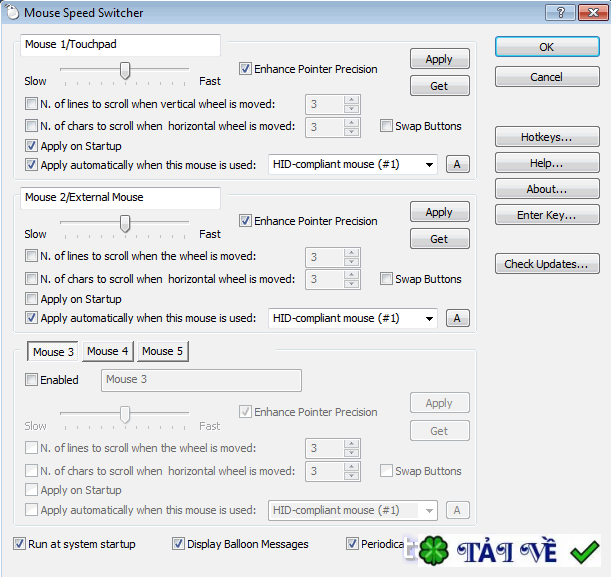Enable wheel lines checkbox for Mouse 2

(x=31, y=256)
